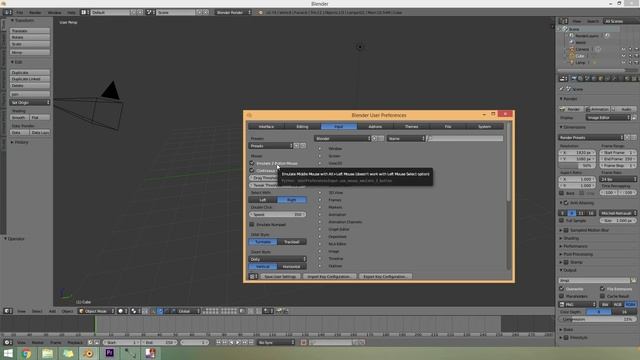This screenshot has height=360, width=640.
Task: Toggle Emulate 3 Button Mouse checkbox
Action: coord(252,163)
